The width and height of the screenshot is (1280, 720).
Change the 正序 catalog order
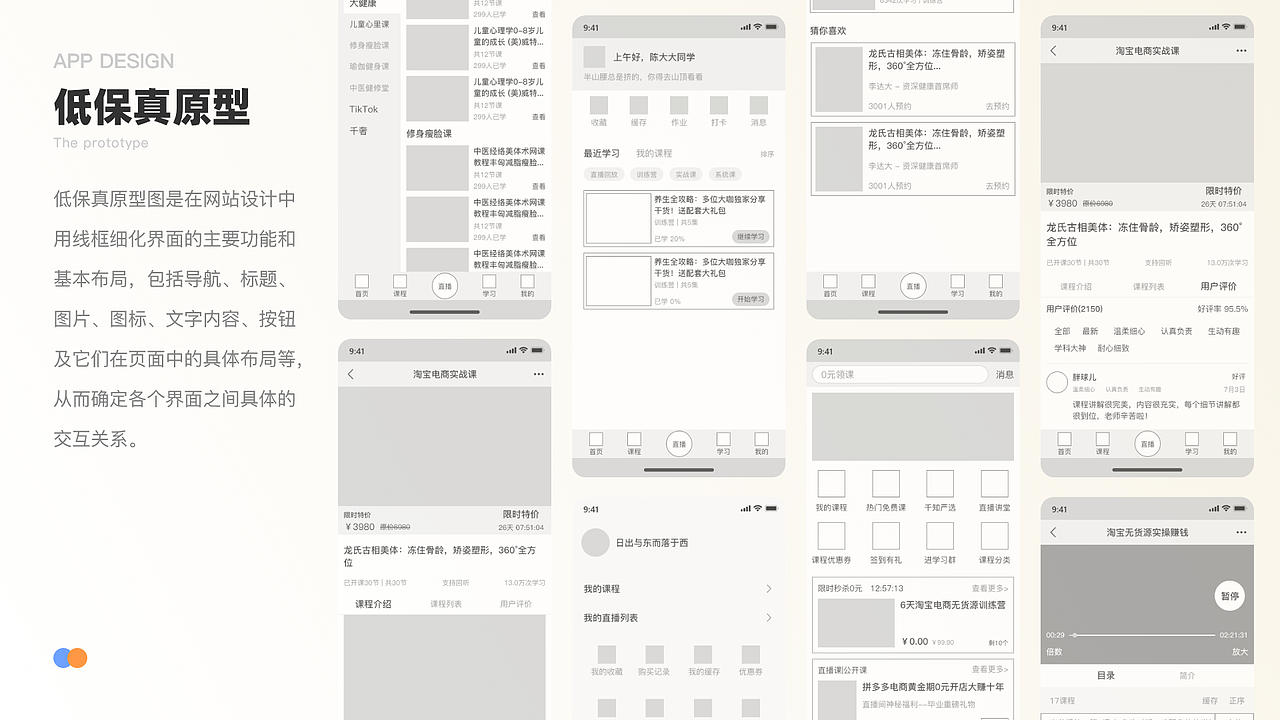(x=1237, y=701)
